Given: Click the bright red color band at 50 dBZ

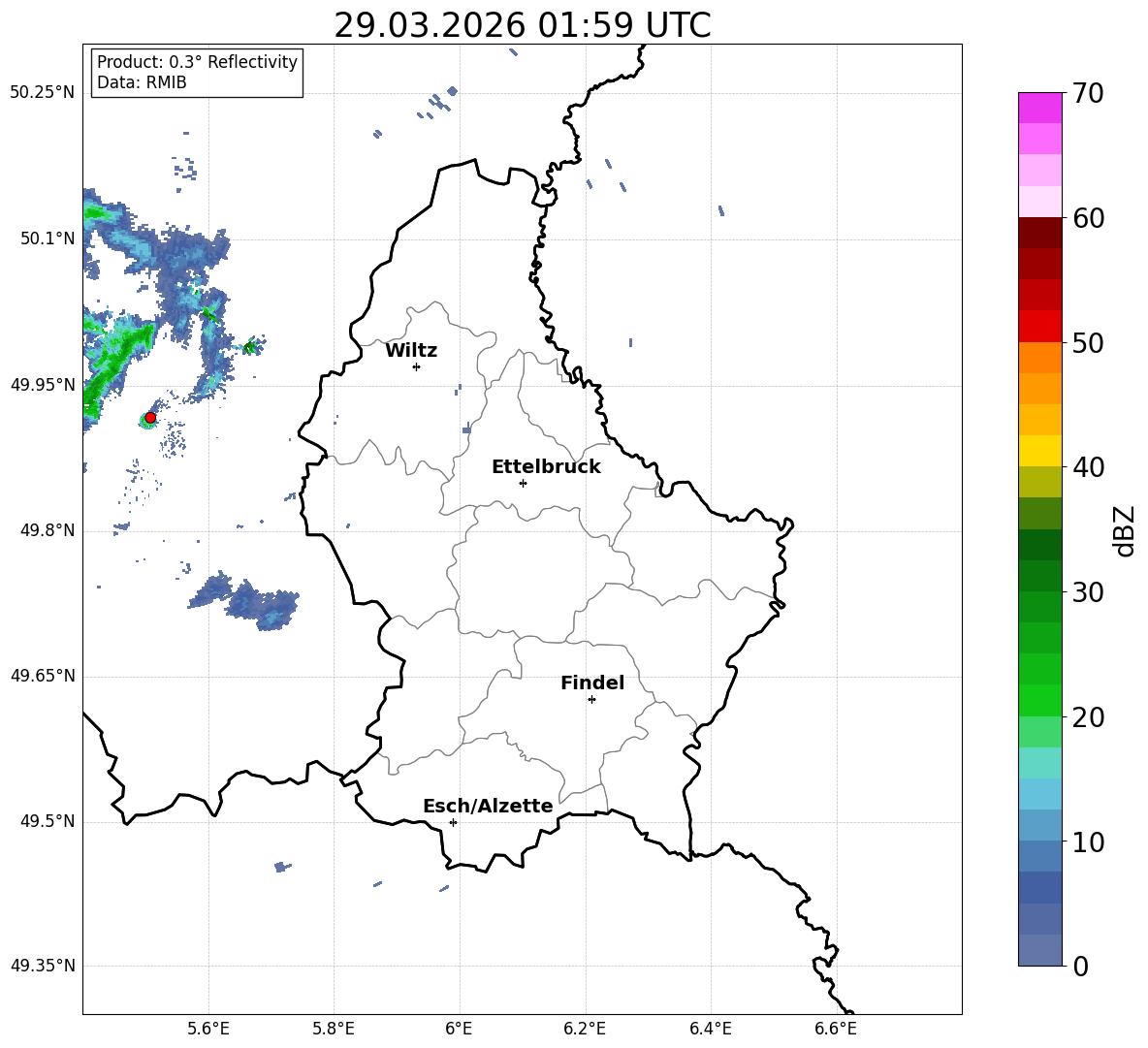Looking at the screenshot, I should click(x=1039, y=327).
